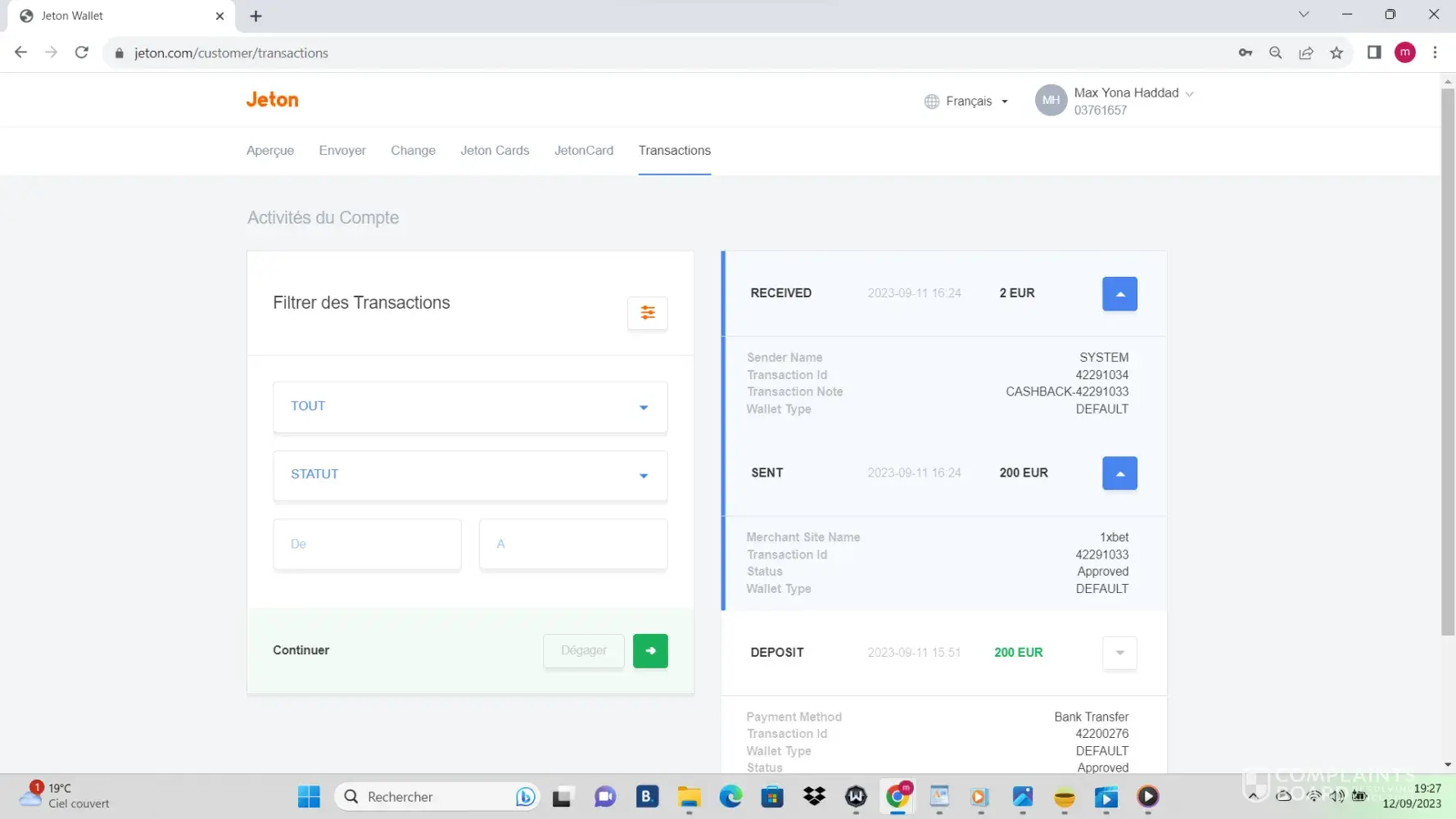Open the Dropbox icon in the taskbar
Screen dimensions: 1456x819
[x=814, y=796]
